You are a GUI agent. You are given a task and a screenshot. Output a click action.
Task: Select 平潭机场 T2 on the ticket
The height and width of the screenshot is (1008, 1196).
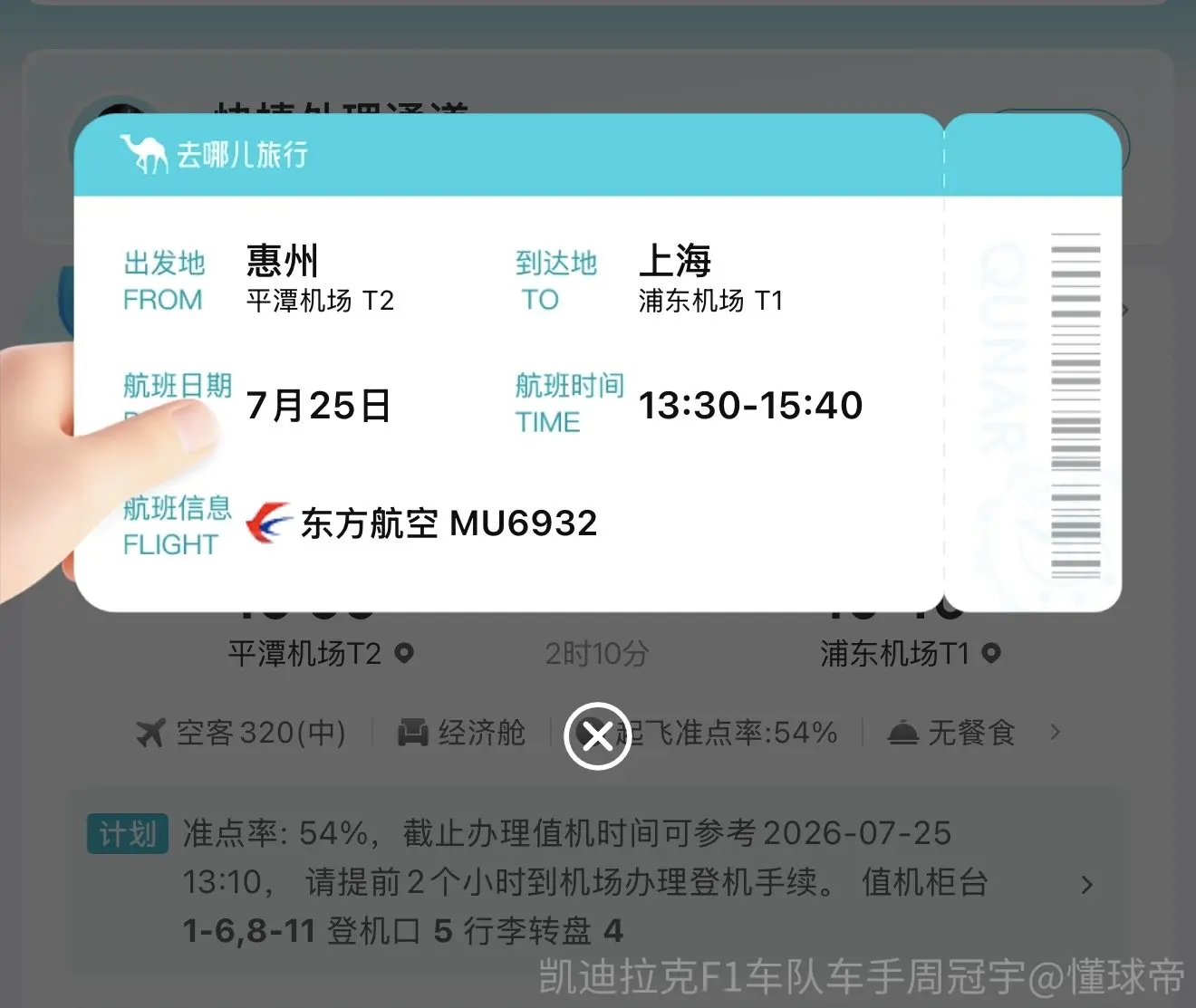(320, 301)
